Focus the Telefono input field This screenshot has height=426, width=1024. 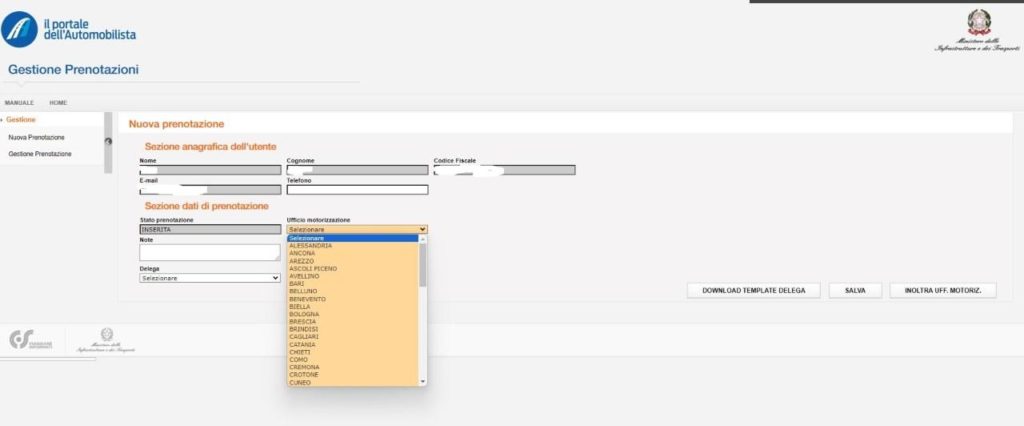(357, 189)
